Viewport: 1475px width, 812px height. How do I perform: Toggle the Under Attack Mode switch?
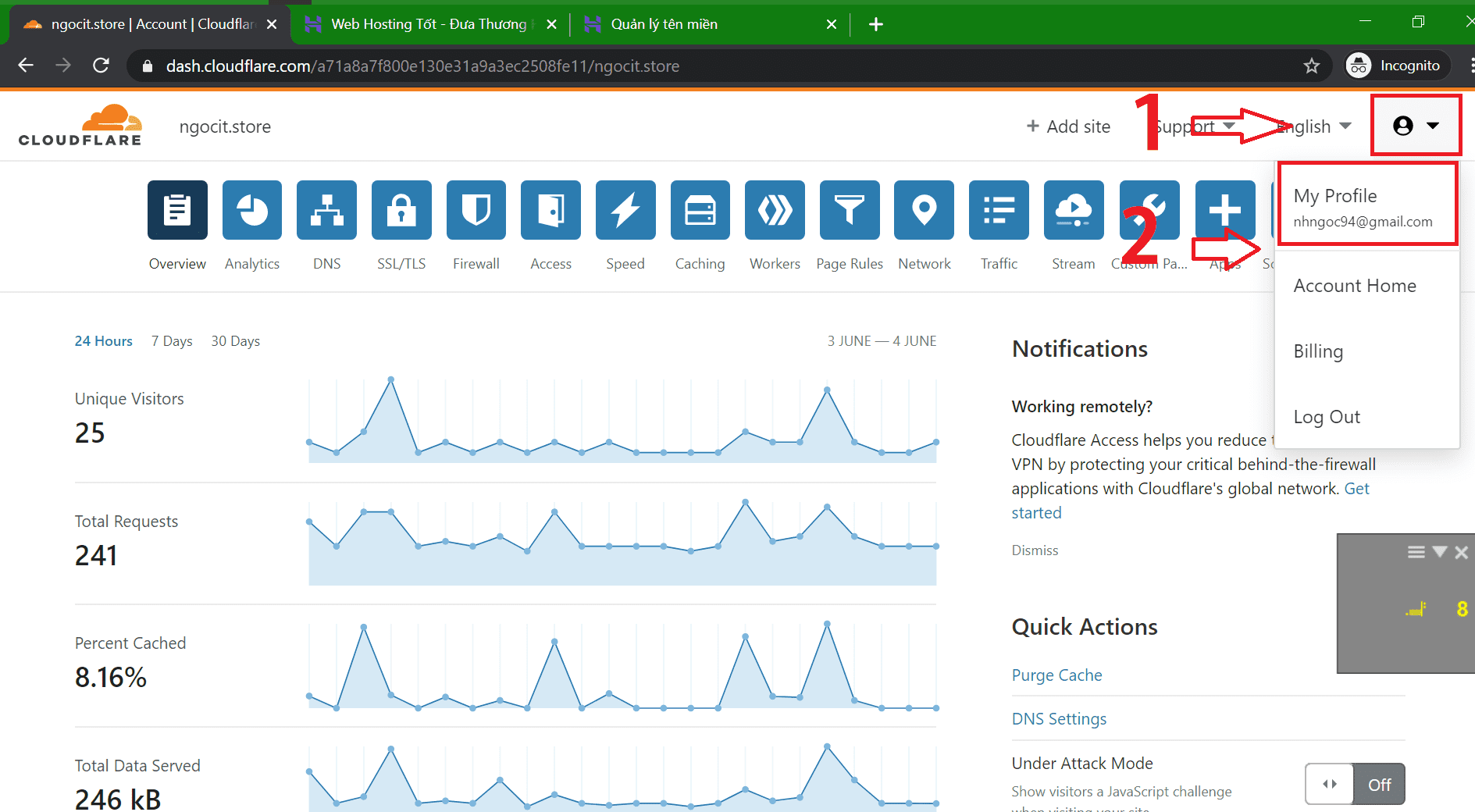click(1354, 784)
